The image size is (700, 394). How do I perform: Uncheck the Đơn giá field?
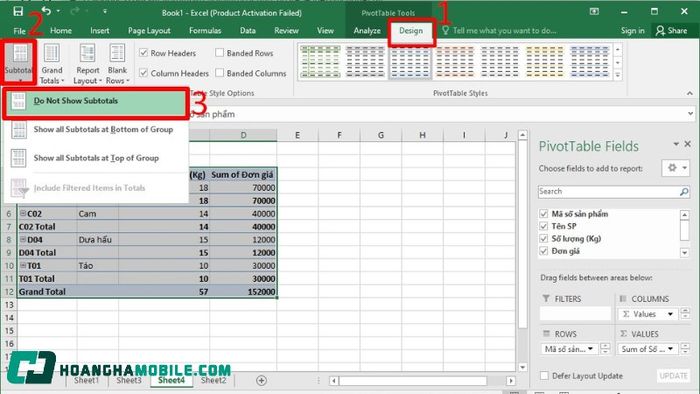point(543,251)
